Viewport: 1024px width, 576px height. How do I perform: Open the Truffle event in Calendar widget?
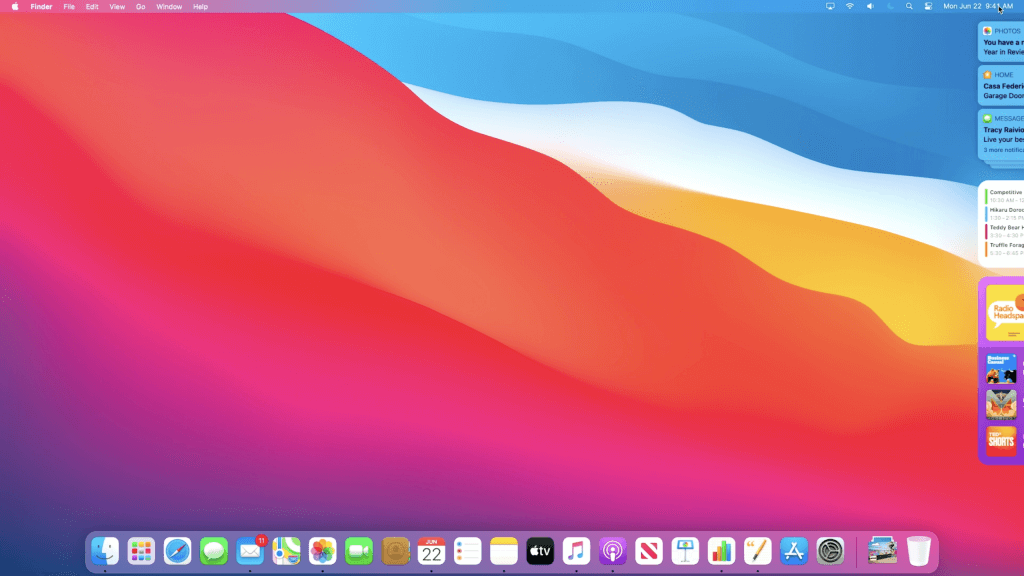(1004, 249)
